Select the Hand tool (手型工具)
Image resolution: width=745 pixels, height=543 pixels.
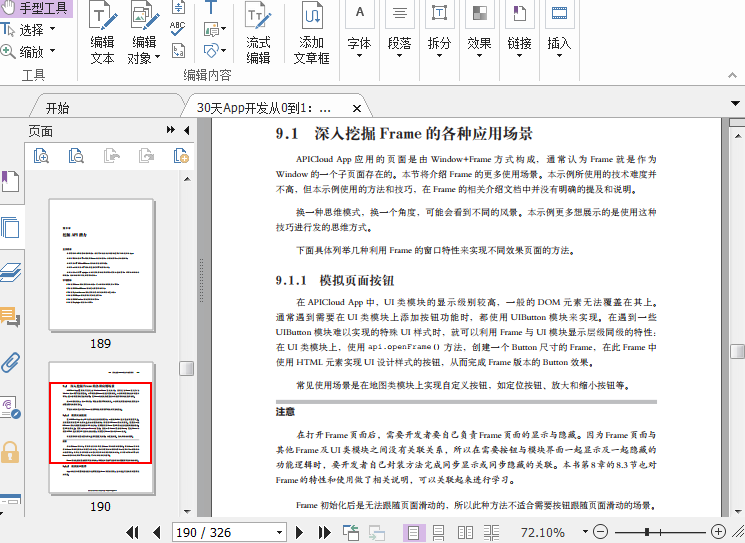(x=37, y=8)
